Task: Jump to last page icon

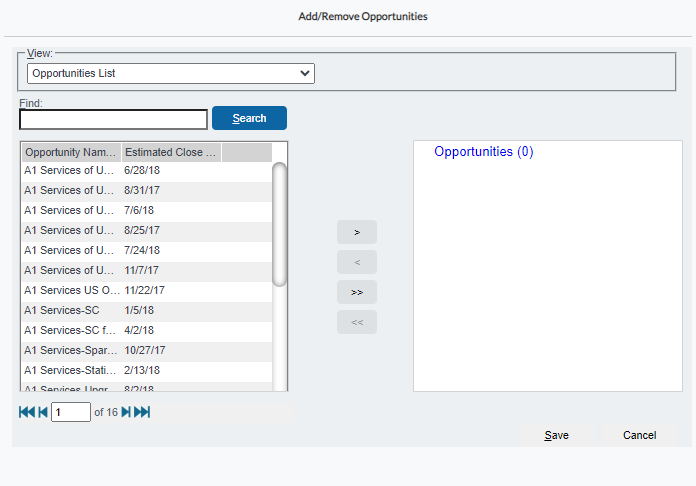Action: click(142, 412)
